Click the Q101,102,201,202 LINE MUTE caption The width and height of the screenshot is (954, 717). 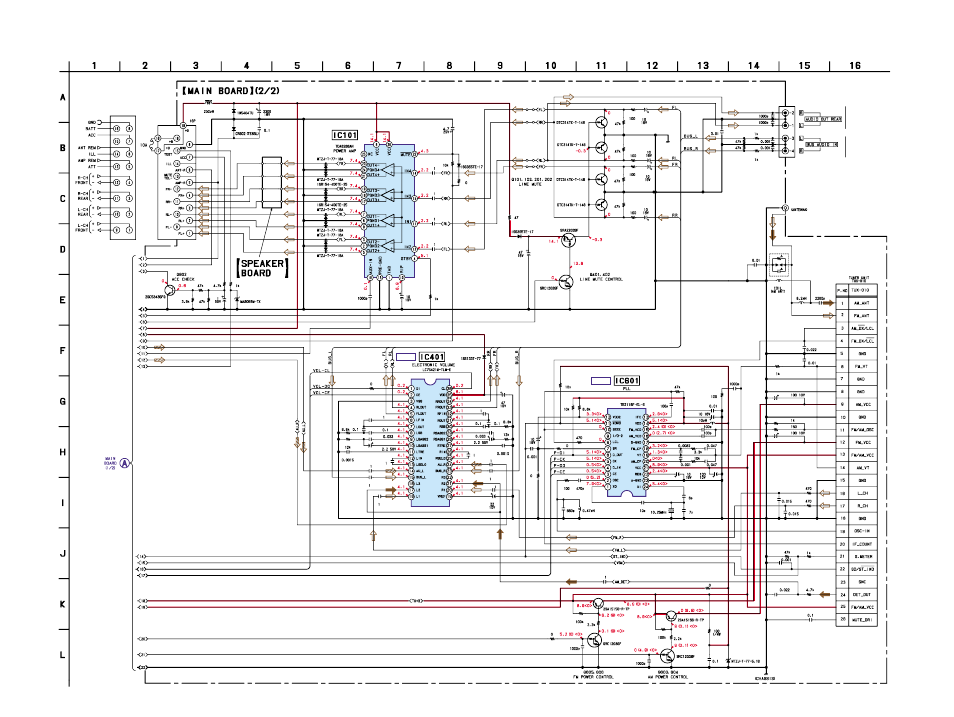click(532, 182)
